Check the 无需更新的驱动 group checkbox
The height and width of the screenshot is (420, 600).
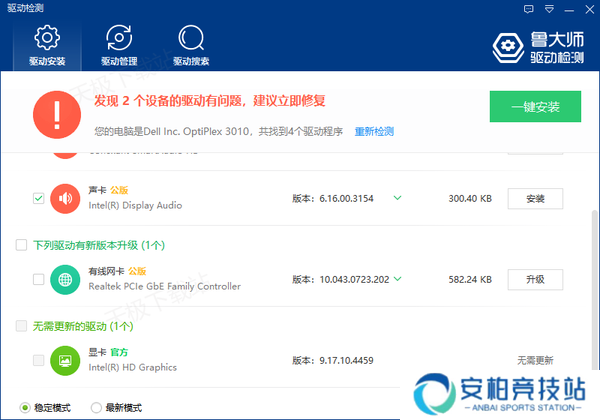click(x=21, y=326)
